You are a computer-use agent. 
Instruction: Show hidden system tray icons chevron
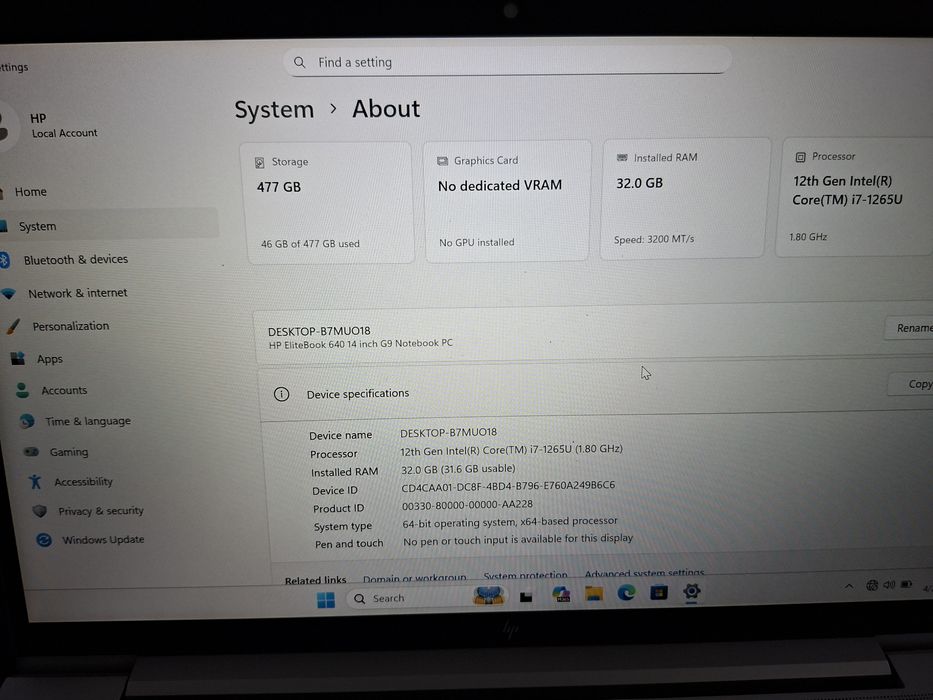coord(849,586)
